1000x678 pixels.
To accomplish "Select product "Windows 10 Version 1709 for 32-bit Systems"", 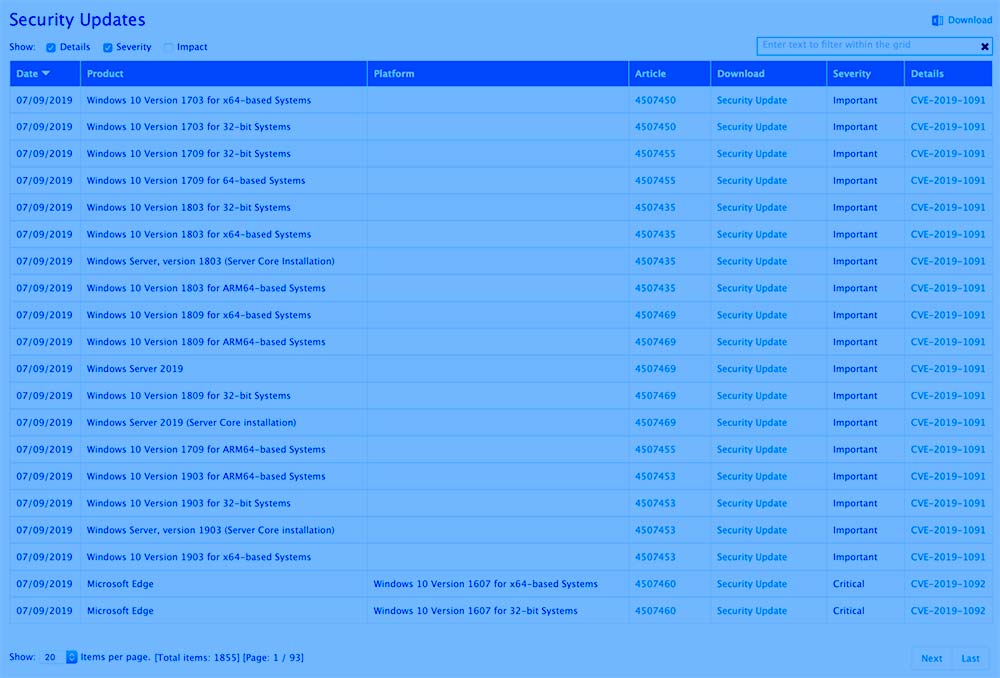I will click(x=189, y=154).
